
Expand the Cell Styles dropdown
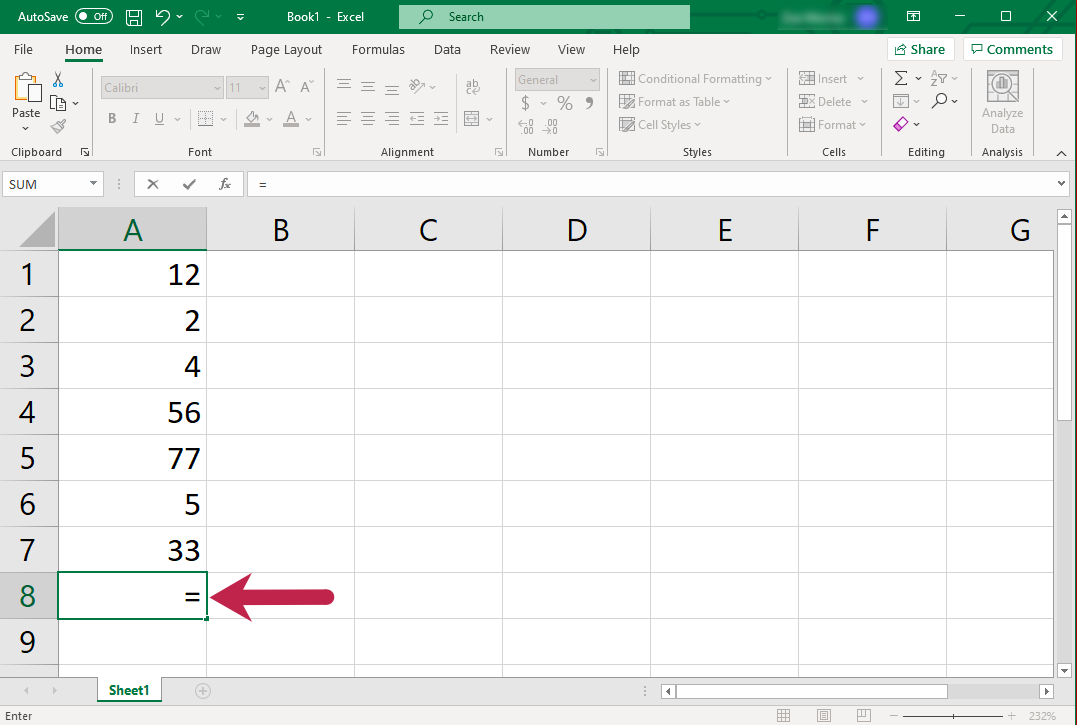[697, 125]
